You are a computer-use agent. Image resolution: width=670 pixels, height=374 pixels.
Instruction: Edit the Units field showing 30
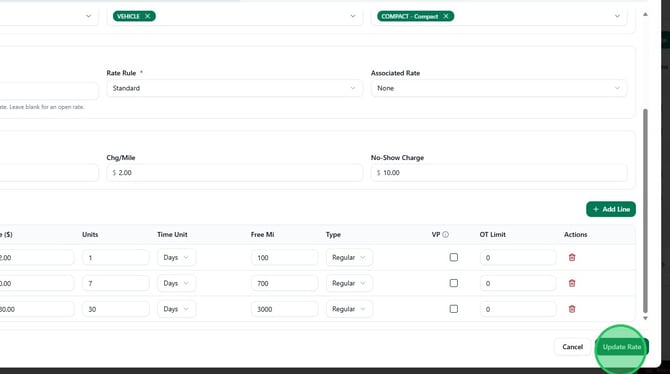(x=115, y=309)
